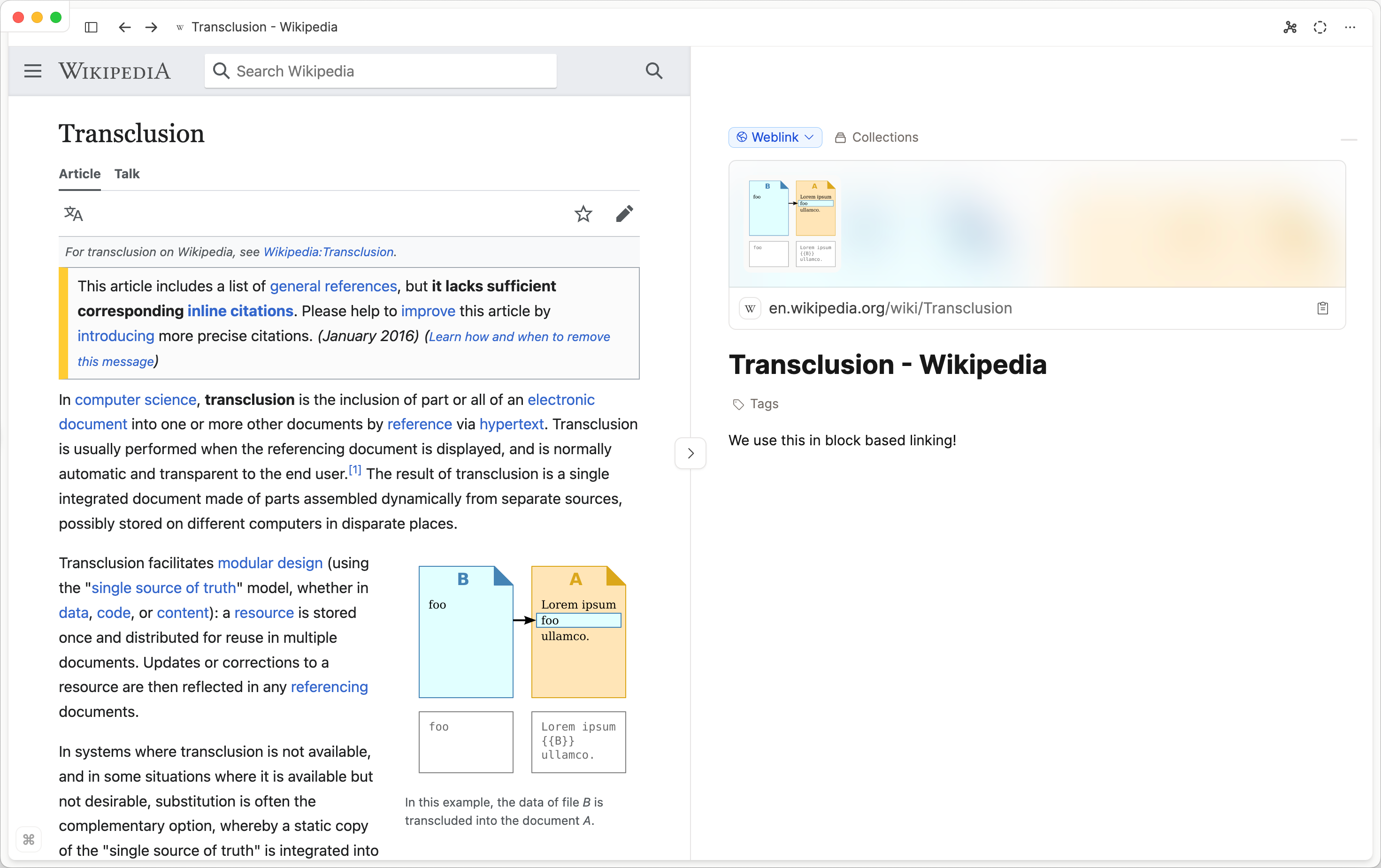Click the keyboard shortcut icon at bottom left
This screenshot has height=868, width=1381.
(x=29, y=839)
